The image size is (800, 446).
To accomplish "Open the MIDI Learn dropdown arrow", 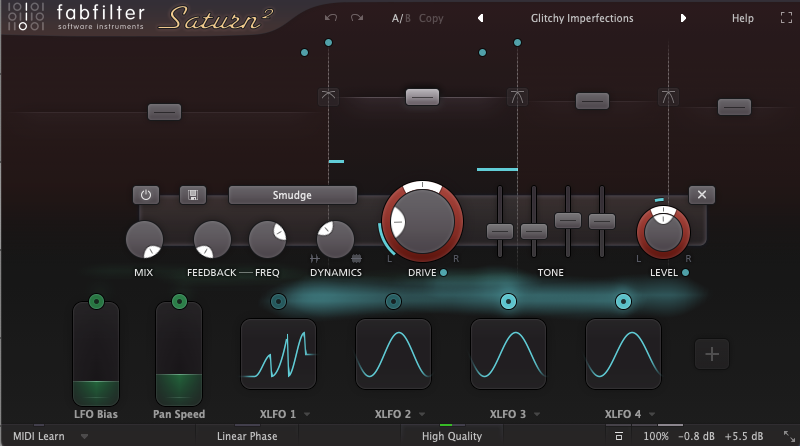I will tap(84, 436).
